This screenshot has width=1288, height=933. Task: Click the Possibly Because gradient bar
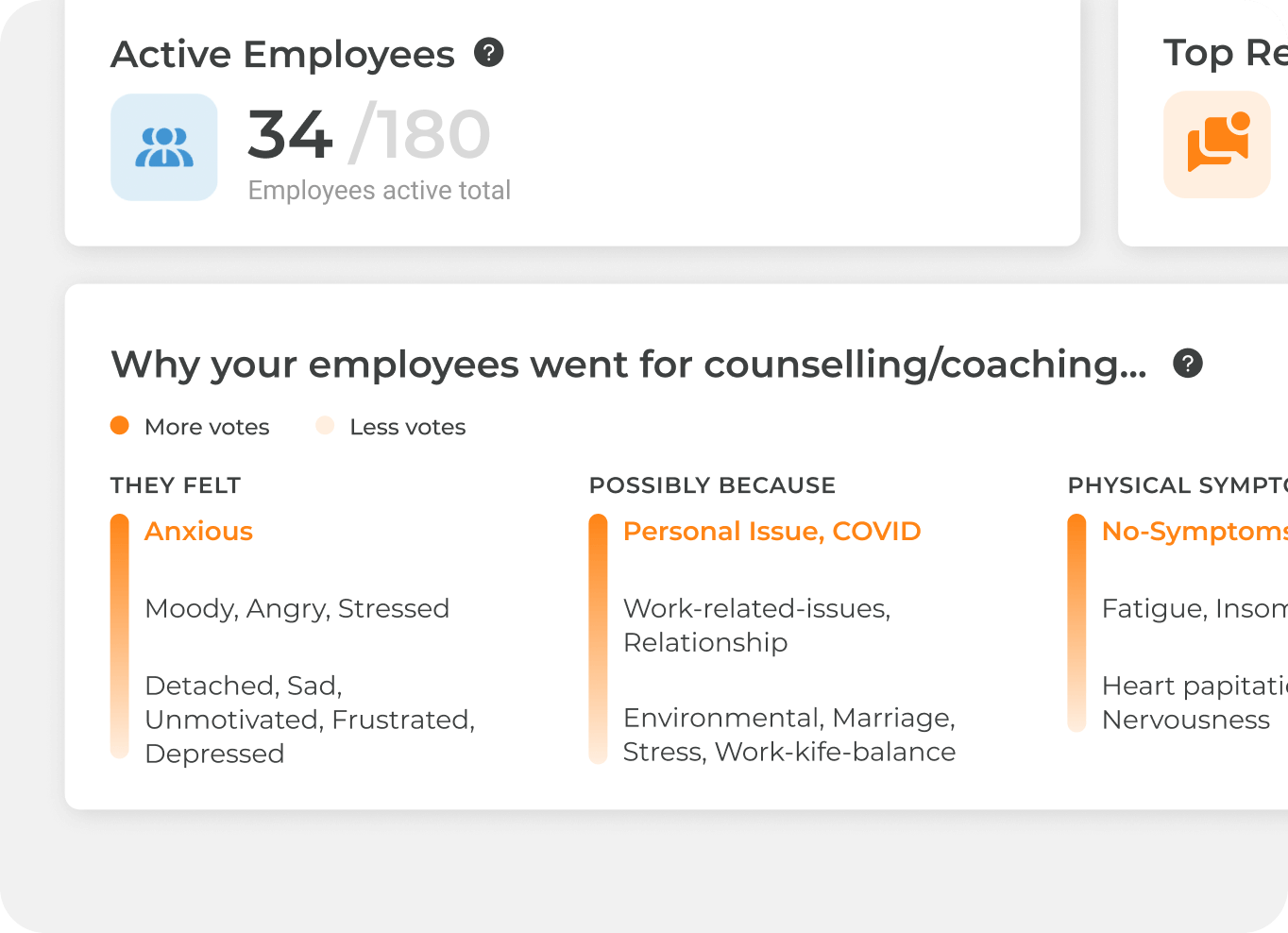click(598, 638)
